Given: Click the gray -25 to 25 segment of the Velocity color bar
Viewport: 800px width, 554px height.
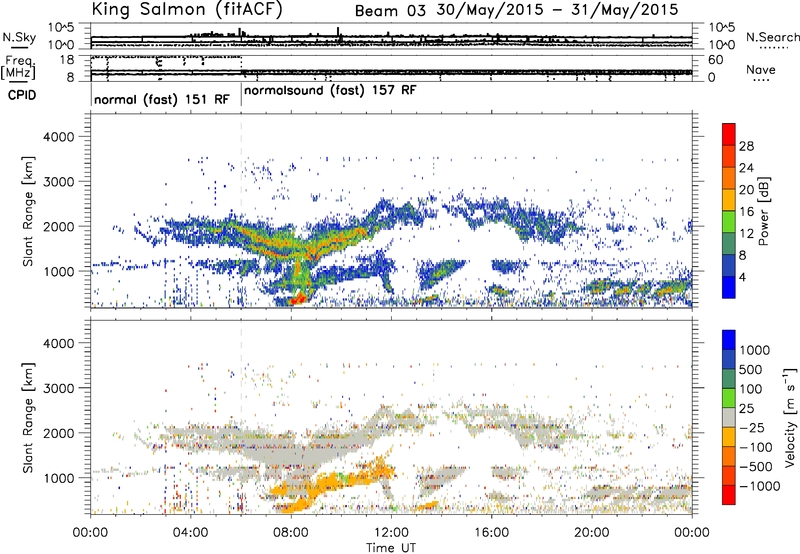Looking at the screenshot, I should click(729, 418).
